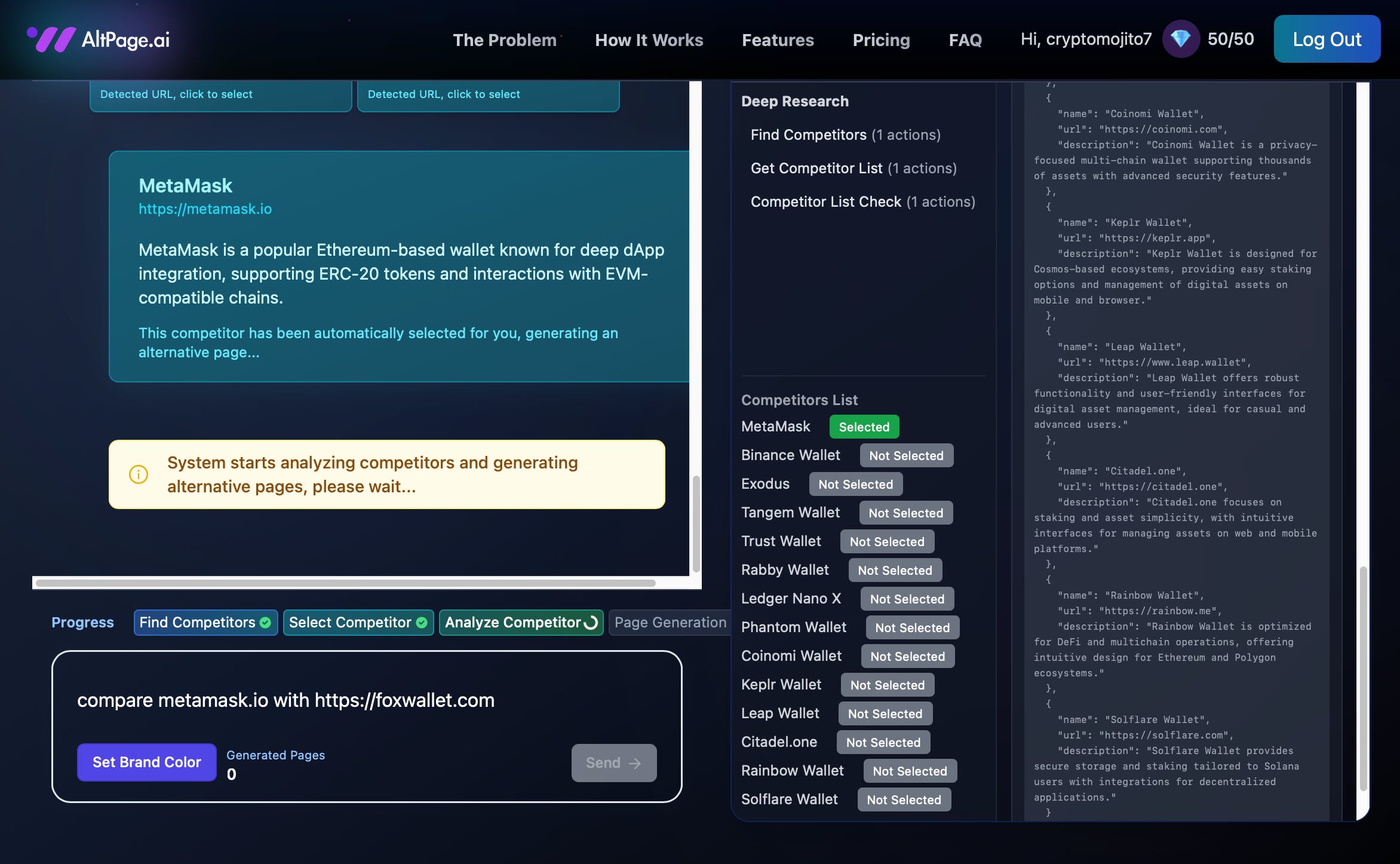Expand Competitor List Check actions
Image resolution: width=1400 pixels, height=864 pixels.
click(x=862, y=202)
